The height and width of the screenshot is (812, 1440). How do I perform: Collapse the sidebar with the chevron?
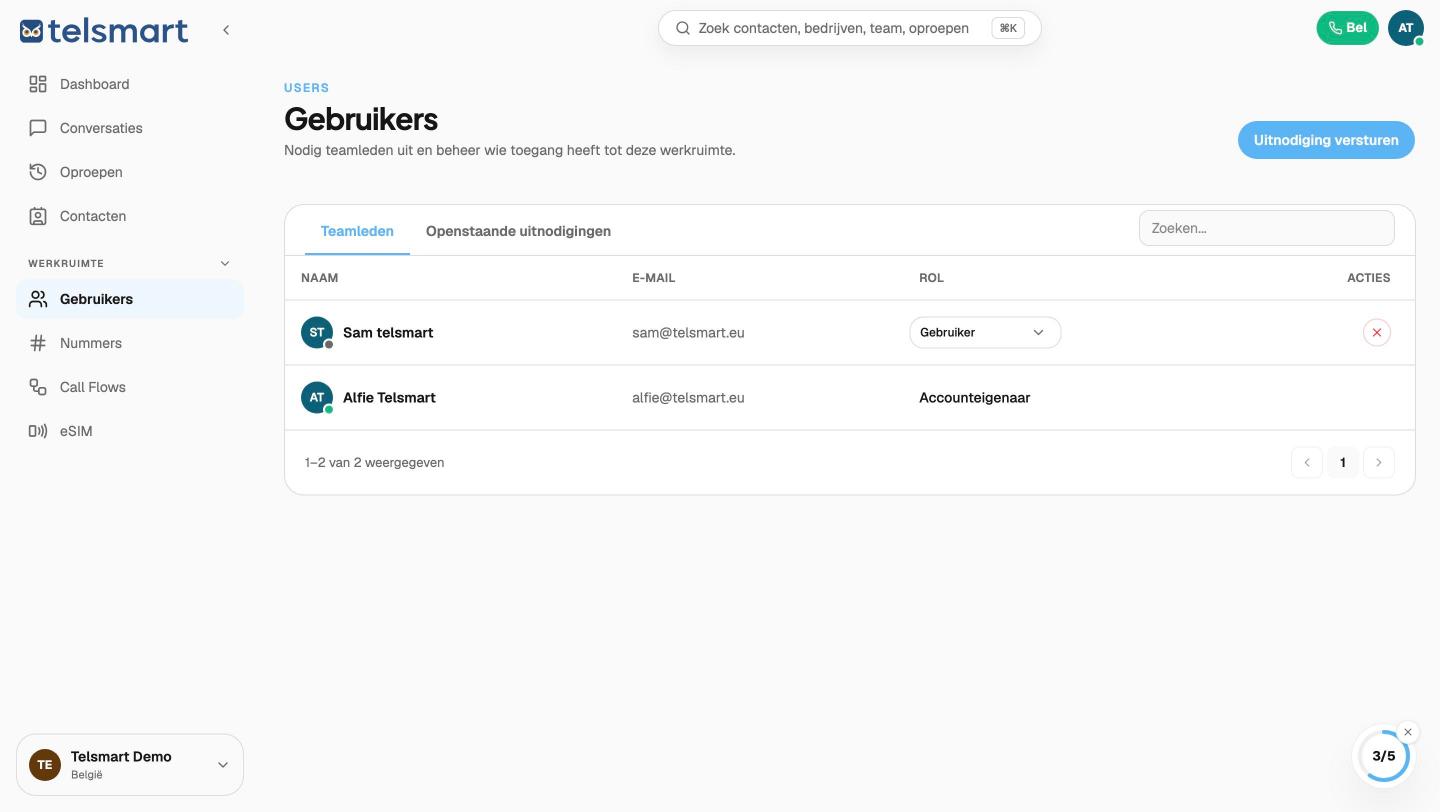(226, 30)
